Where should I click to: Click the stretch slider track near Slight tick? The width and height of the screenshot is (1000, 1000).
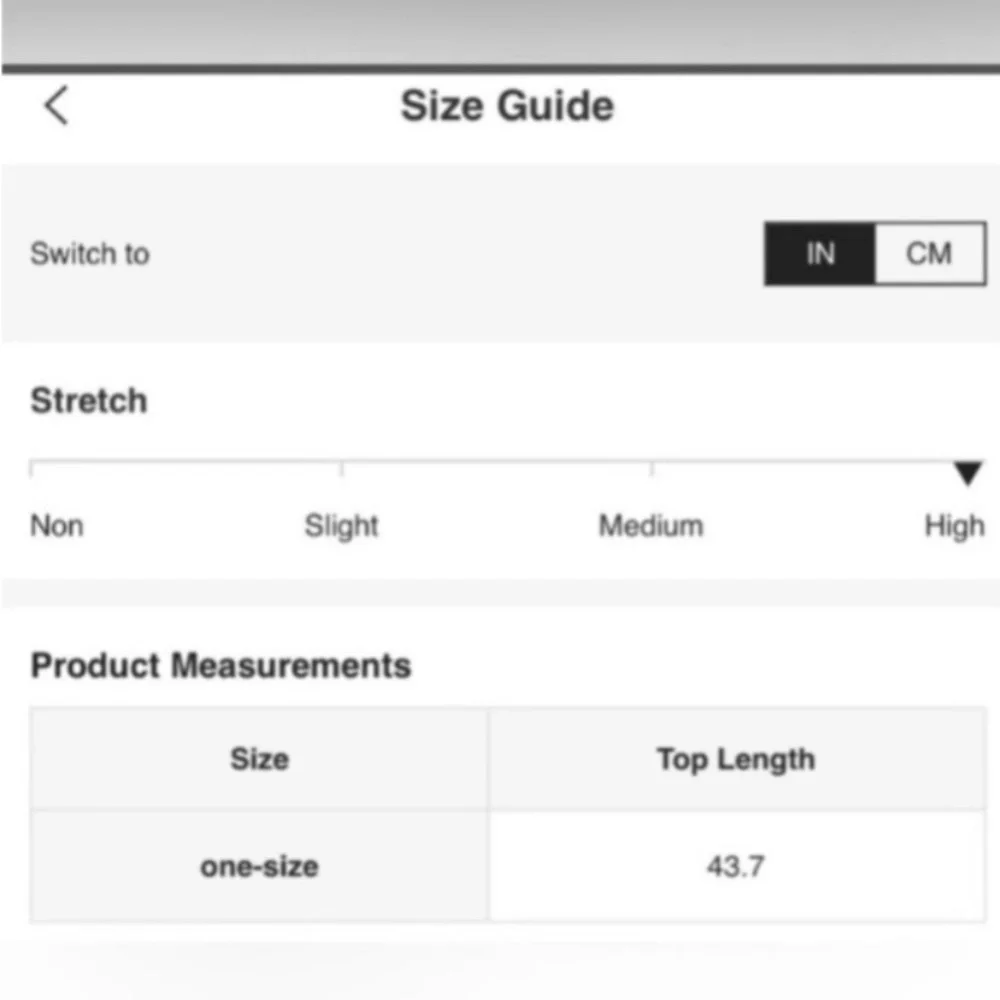(341, 464)
